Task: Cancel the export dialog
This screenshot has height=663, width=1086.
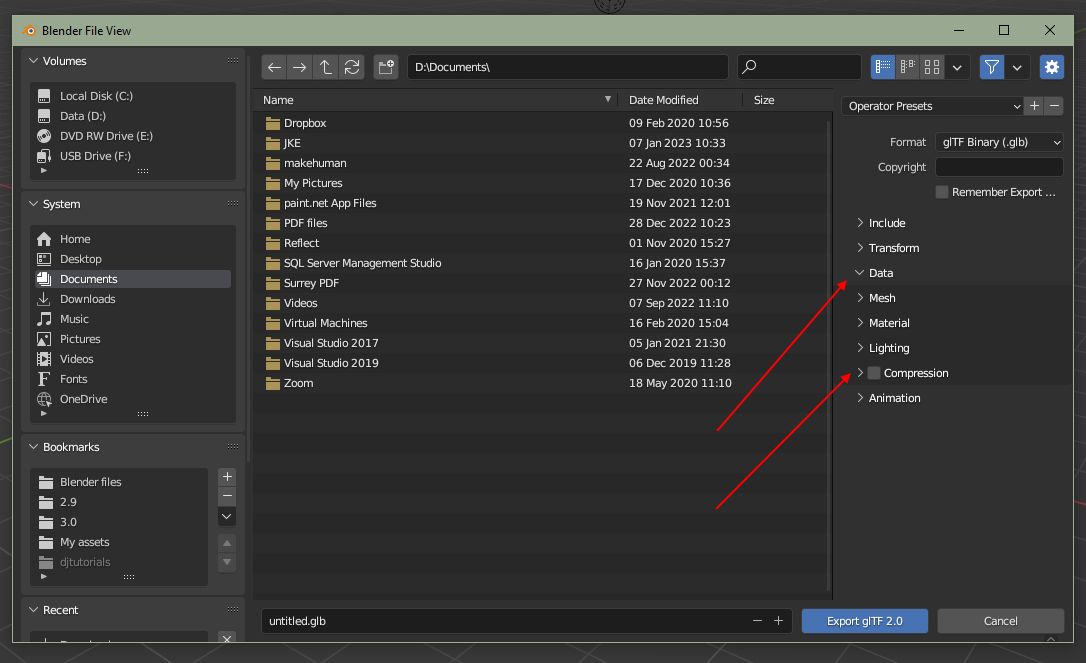Action: point(1000,621)
